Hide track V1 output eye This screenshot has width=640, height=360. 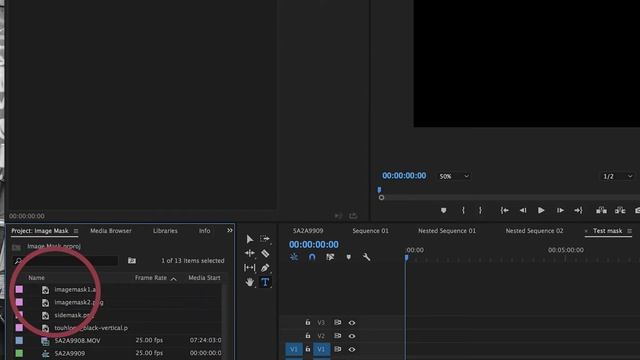click(352, 349)
